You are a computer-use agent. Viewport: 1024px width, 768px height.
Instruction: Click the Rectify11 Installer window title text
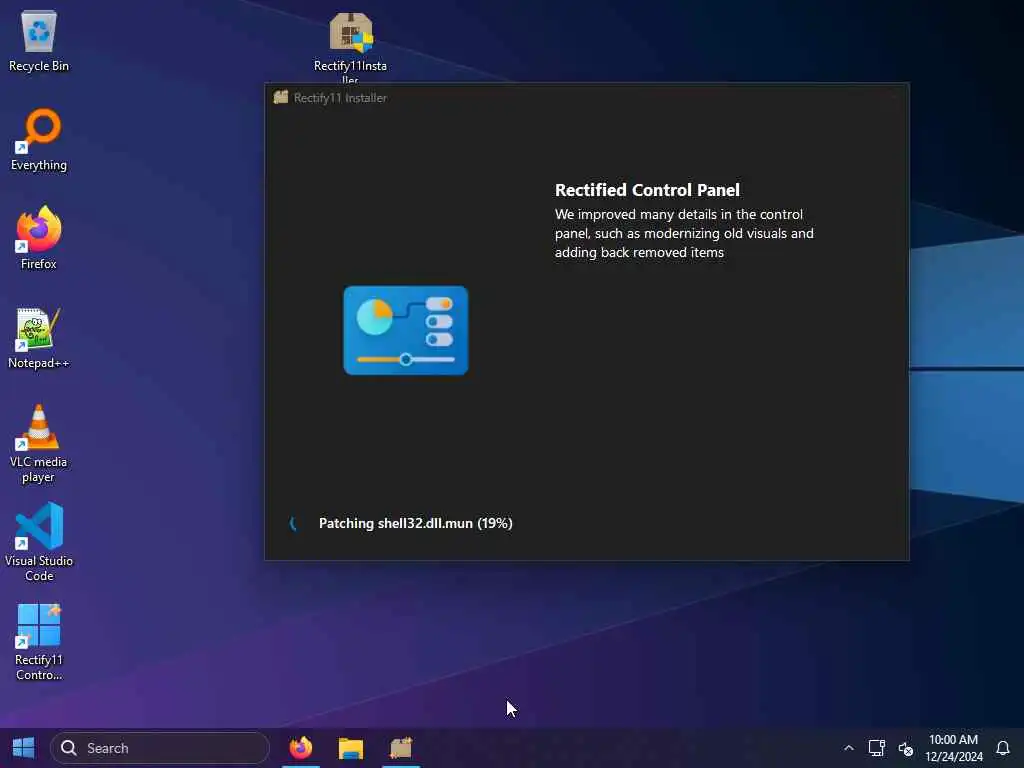(340, 98)
